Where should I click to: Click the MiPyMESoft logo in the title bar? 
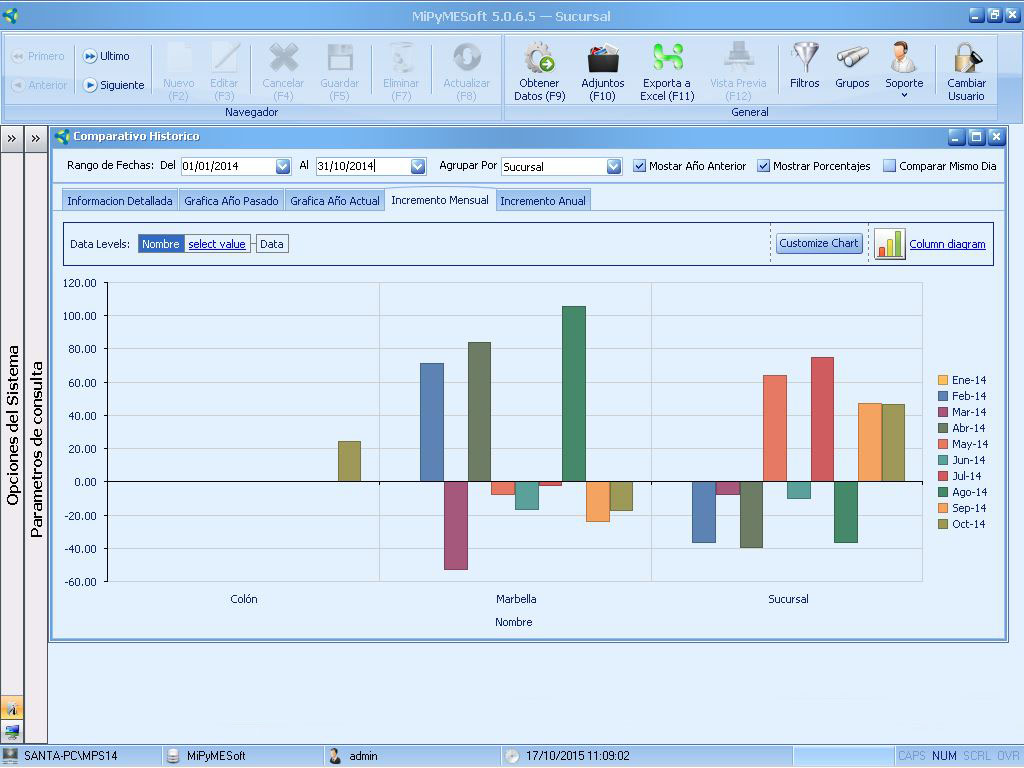click(x=10, y=15)
